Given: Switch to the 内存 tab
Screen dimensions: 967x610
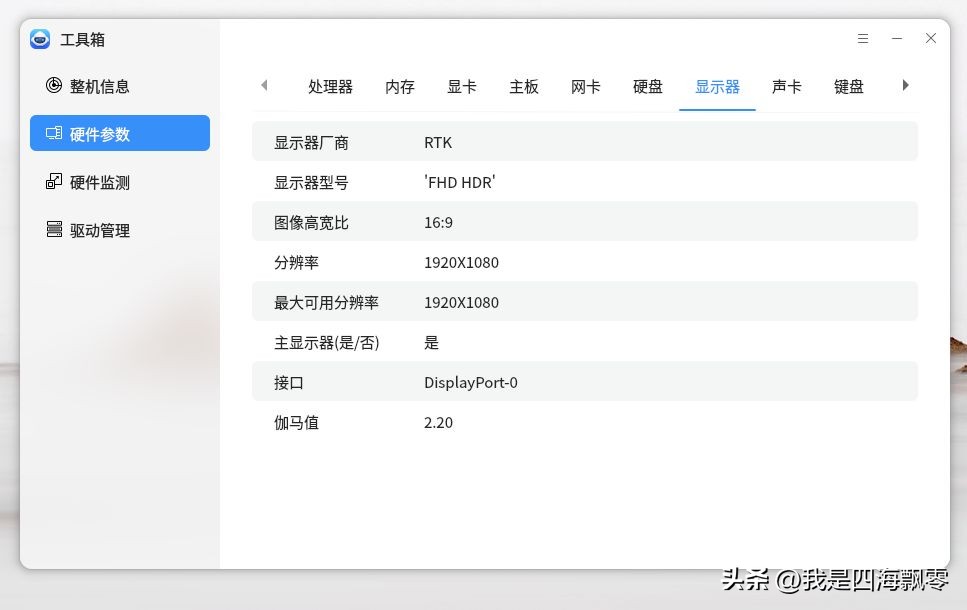Looking at the screenshot, I should (x=399, y=87).
